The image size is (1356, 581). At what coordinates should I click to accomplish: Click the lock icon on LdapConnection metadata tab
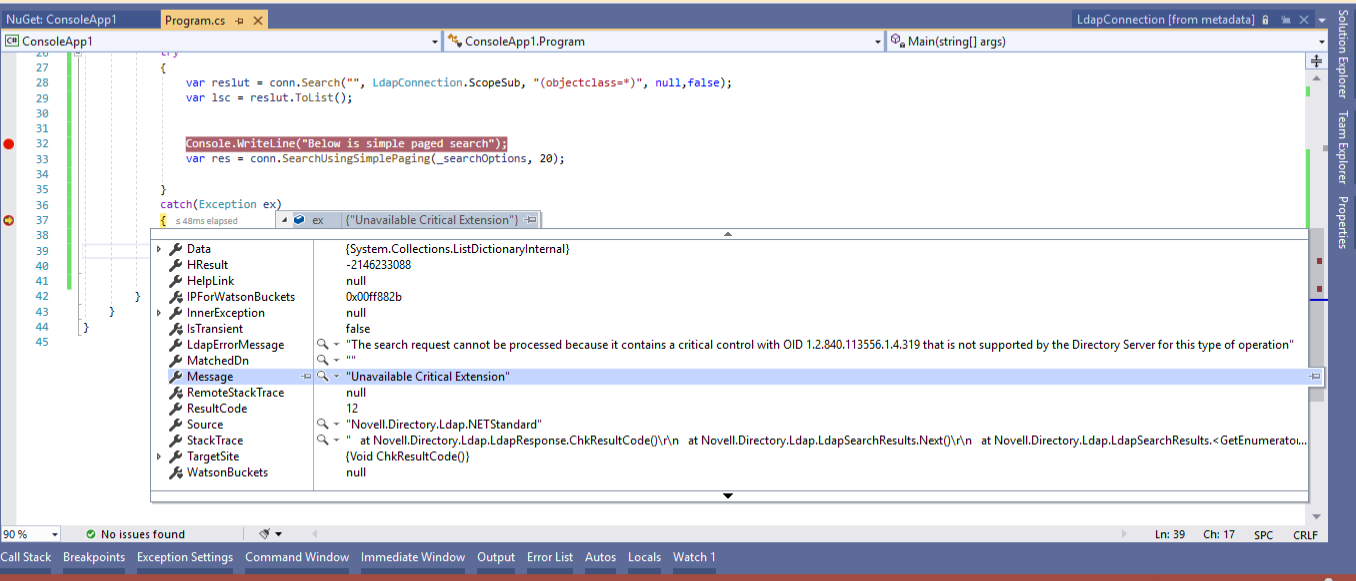(1264, 18)
